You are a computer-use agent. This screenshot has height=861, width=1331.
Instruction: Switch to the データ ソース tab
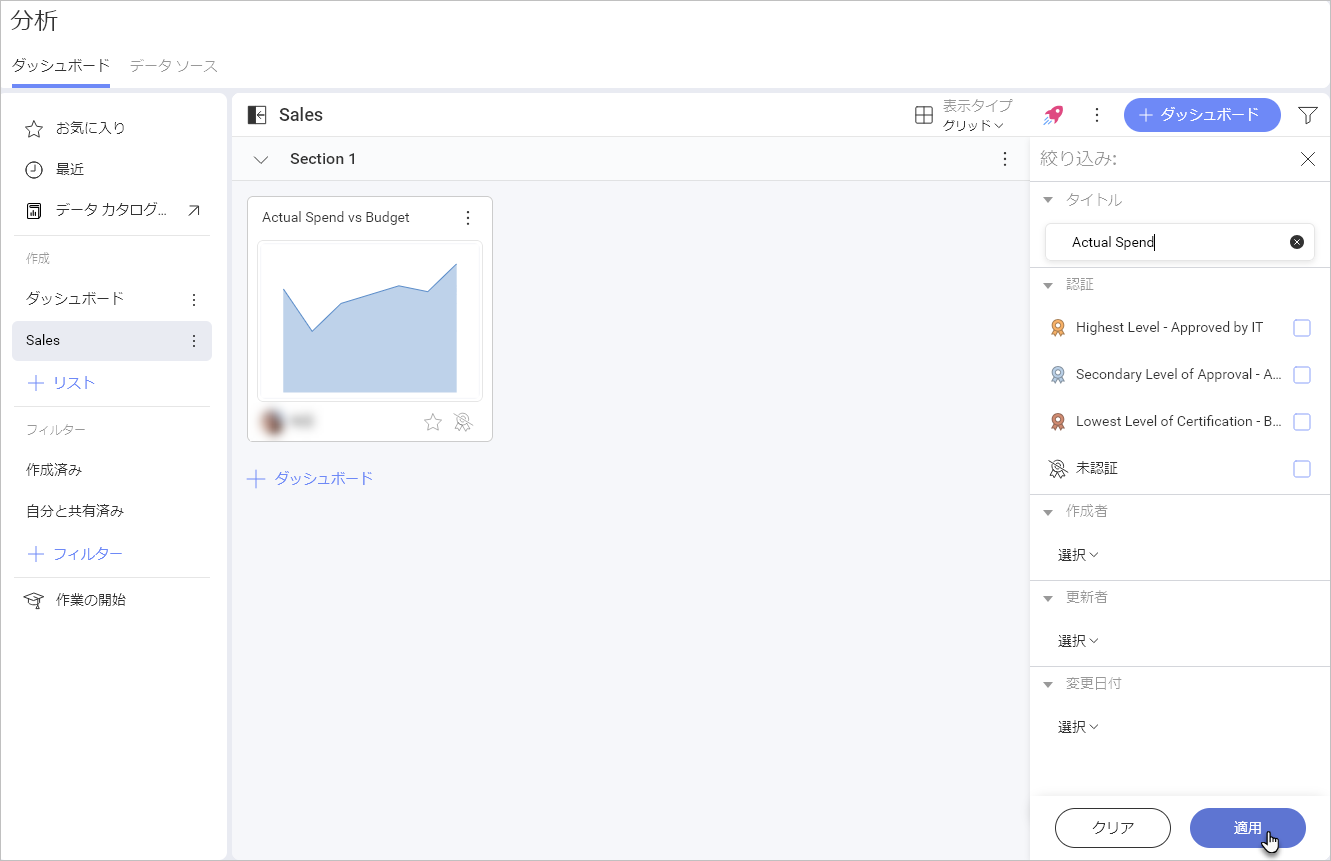(174, 66)
